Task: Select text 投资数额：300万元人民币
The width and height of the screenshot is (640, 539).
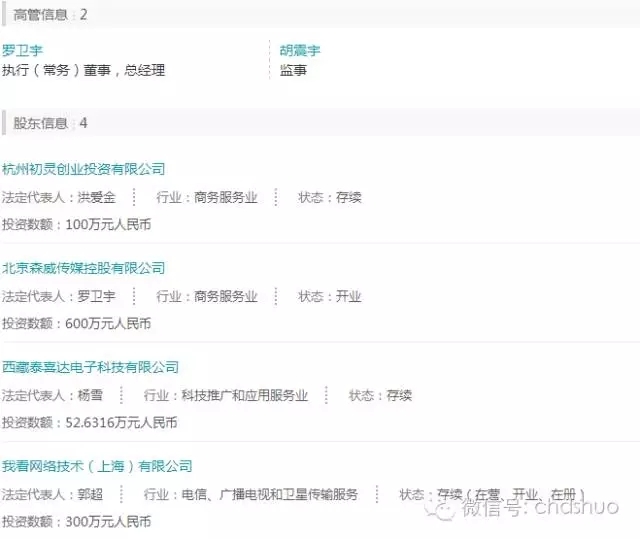Action: pyautogui.click(x=77, y=521)
